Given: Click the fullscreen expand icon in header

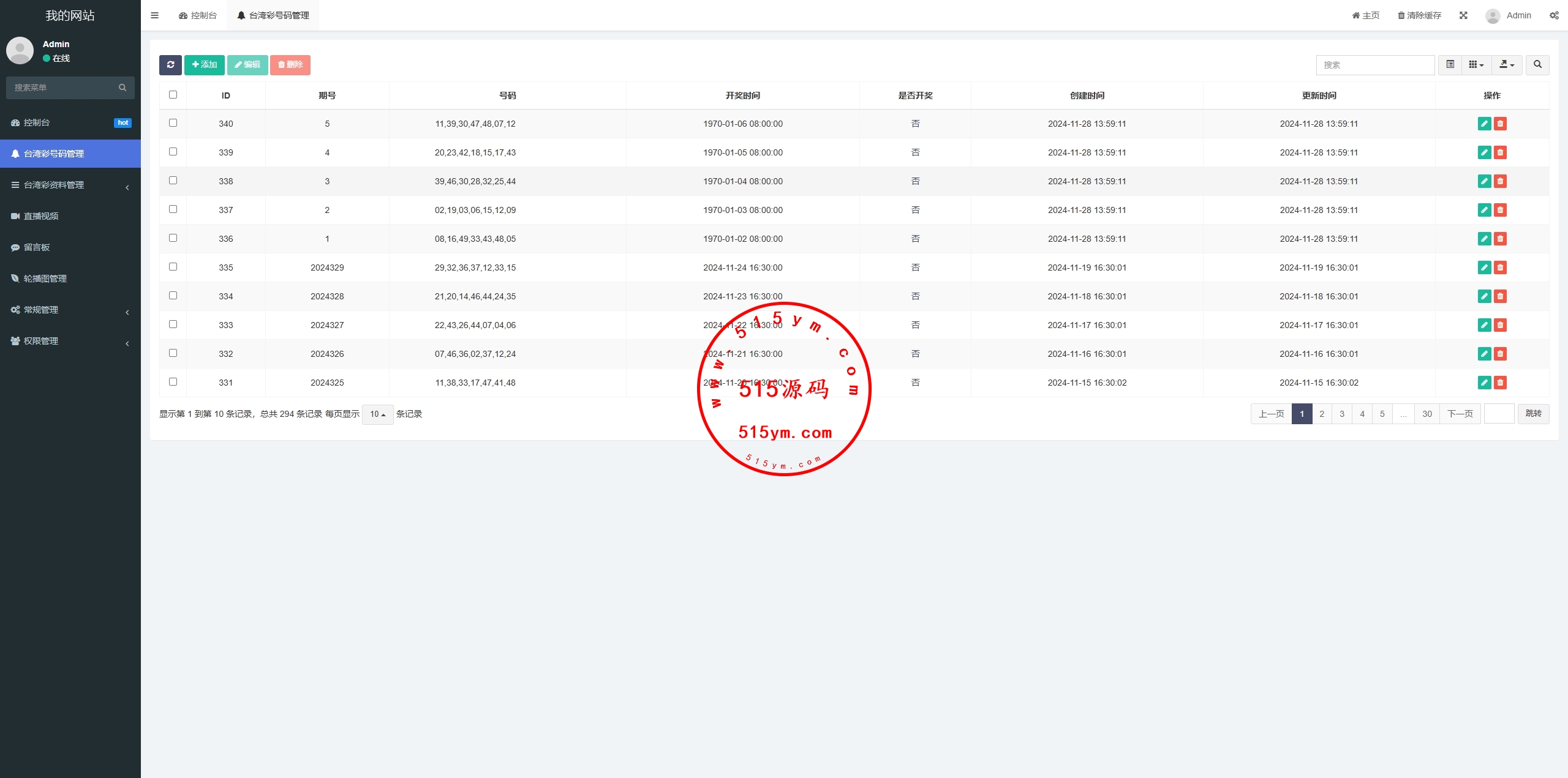Looking at the screenshot, I should pos(1463,15).
